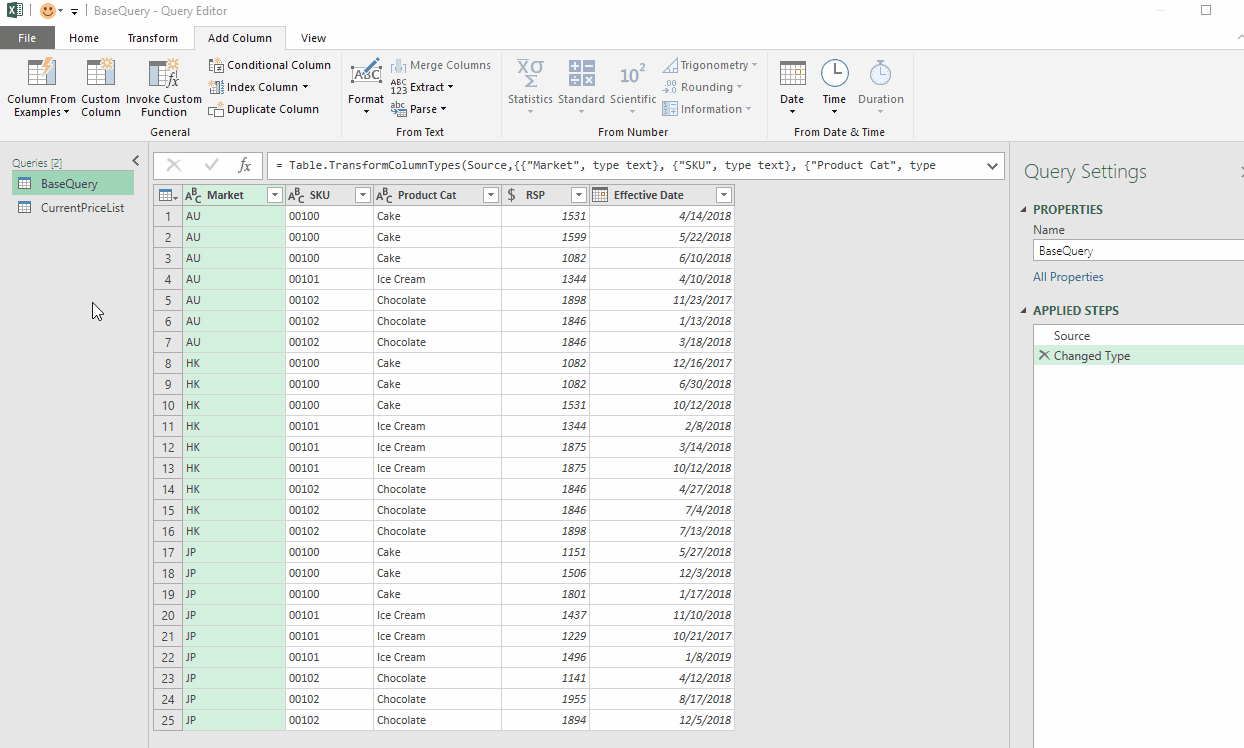Switch to the Transform tab
1244x748 pixels.
tap(152, 38)
